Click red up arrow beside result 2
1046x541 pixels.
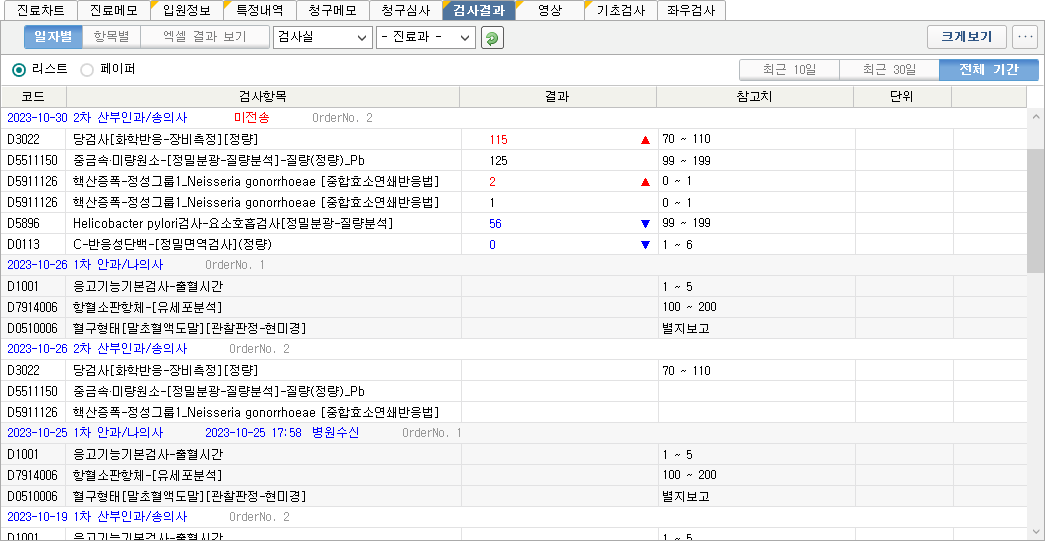click(645, 182)
